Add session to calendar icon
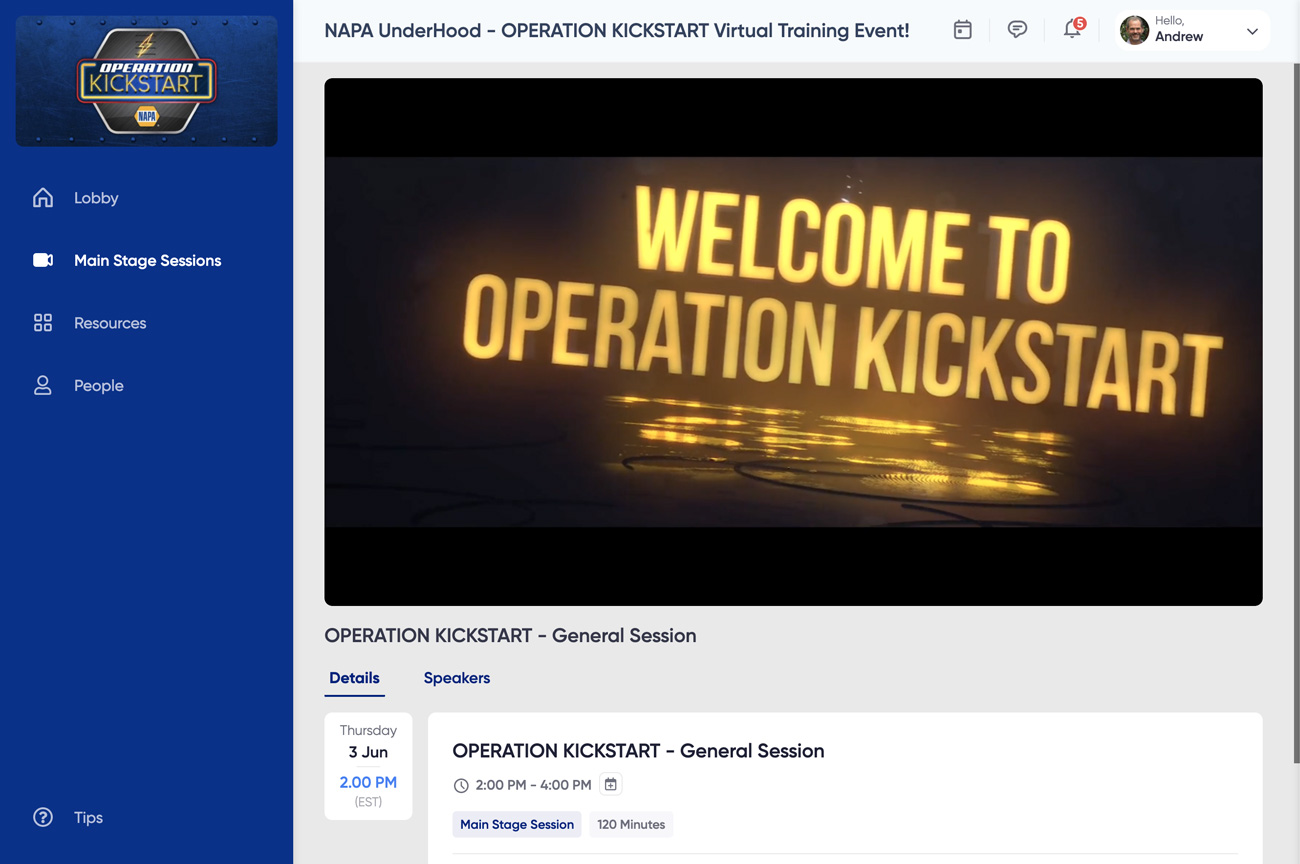This screenshot has height=864, width=1300. [610, 785]
